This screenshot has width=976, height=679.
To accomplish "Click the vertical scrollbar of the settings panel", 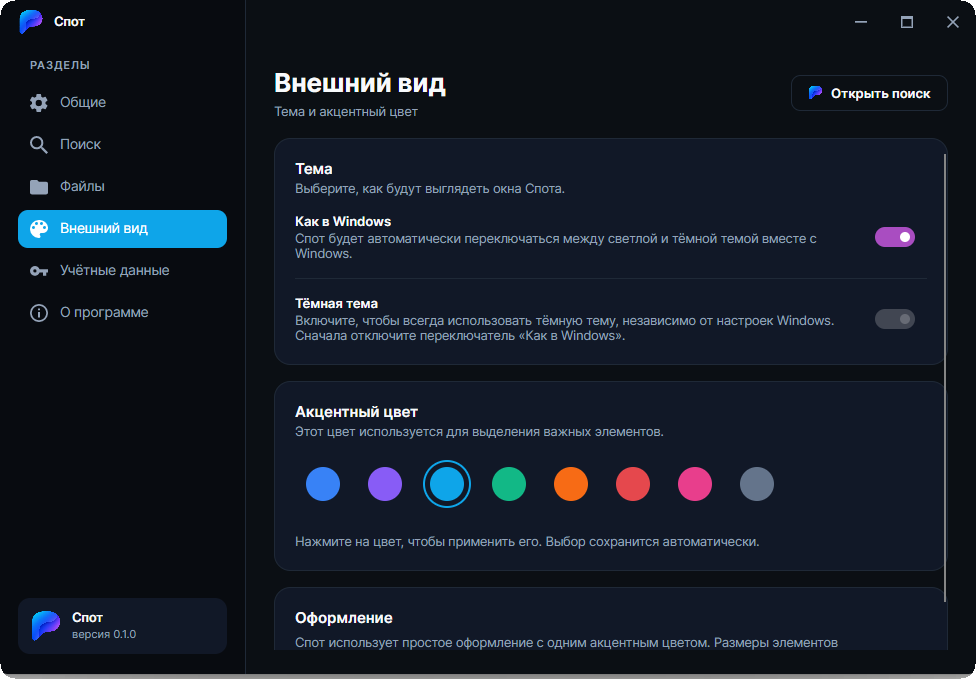I will point(945,378).
